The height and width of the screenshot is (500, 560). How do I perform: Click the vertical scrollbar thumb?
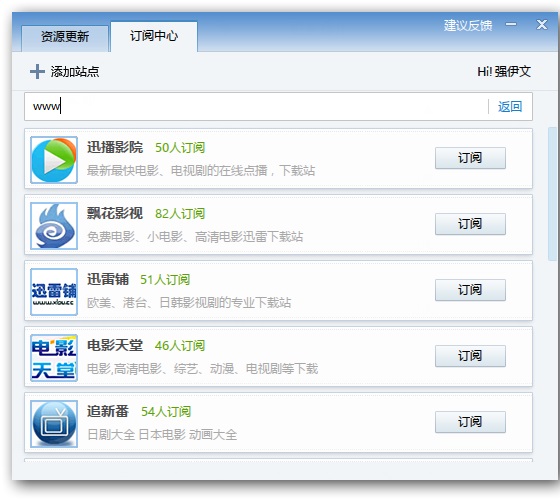point(552,194)
